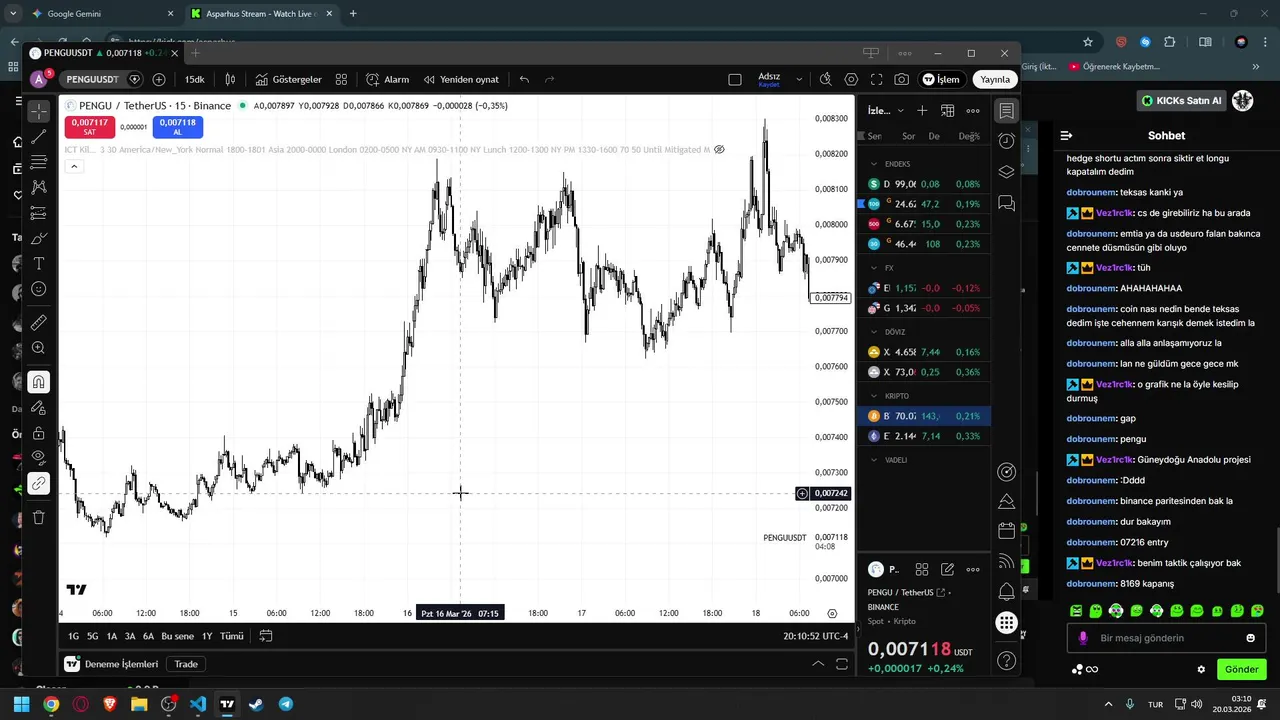Open notifications bell icon in right sidebar
This screenshot has width=1280, height=720.
pyautogui.click(x=1007, y=592)
